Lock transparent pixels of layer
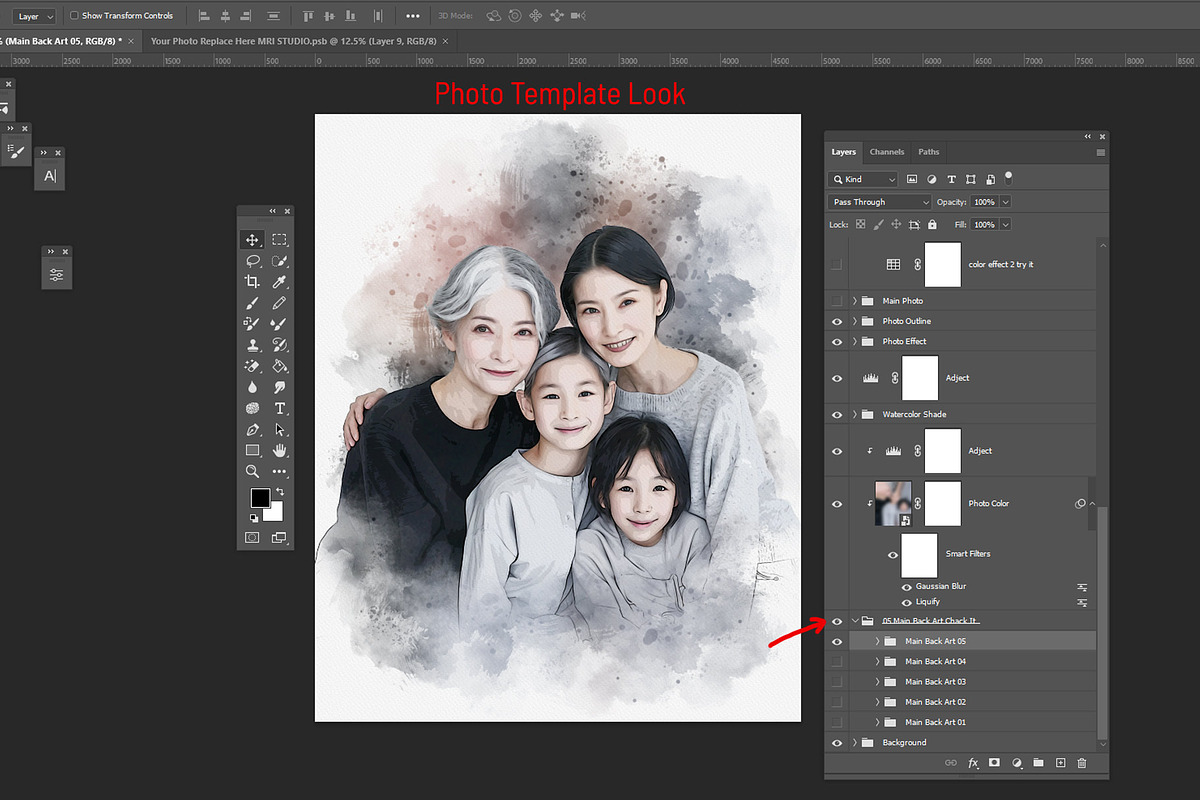1200x800 pixels. pyautogui.click(x=860, y=225)
